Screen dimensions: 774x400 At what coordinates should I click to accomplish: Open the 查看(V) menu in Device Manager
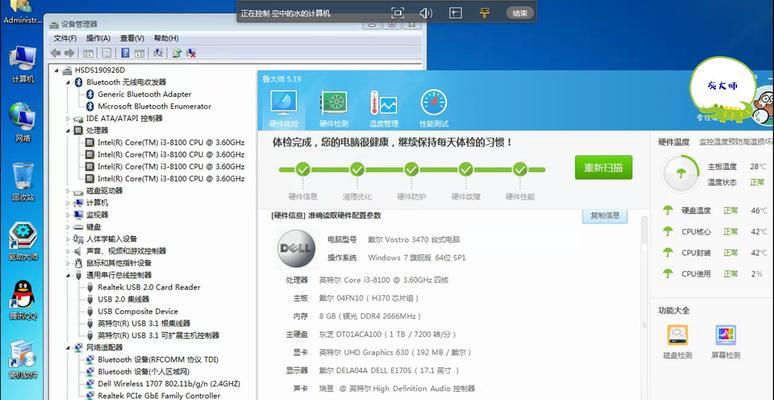pyautogui.click(x=132, y=38)
